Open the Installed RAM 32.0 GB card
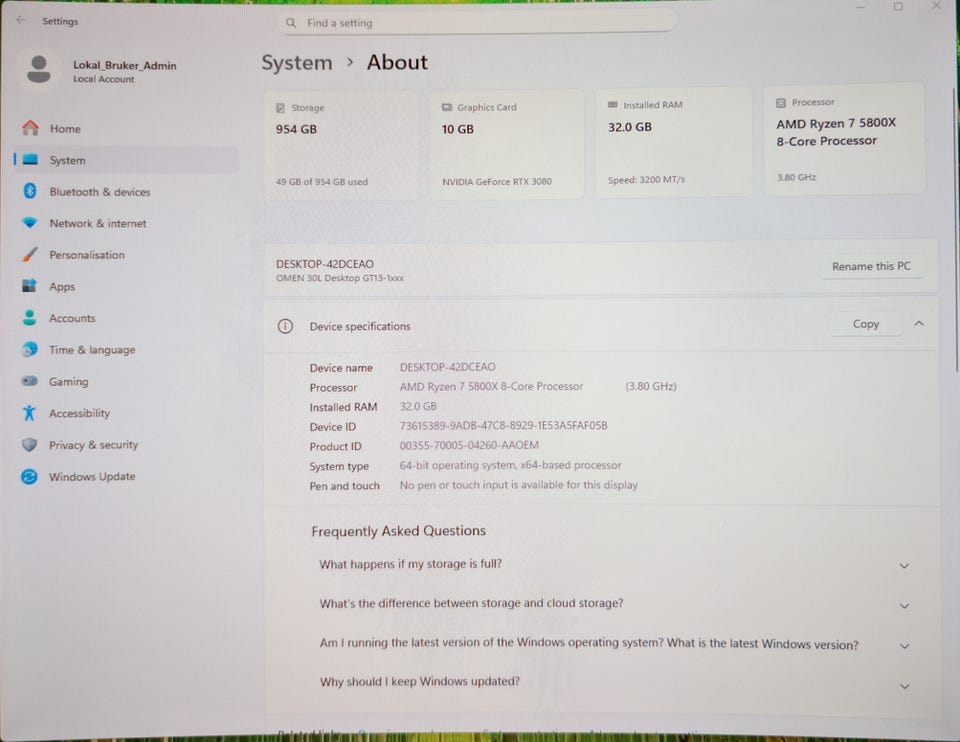This screenshot has height=742, width=960. pyautogui.click(x=673, y=142)
